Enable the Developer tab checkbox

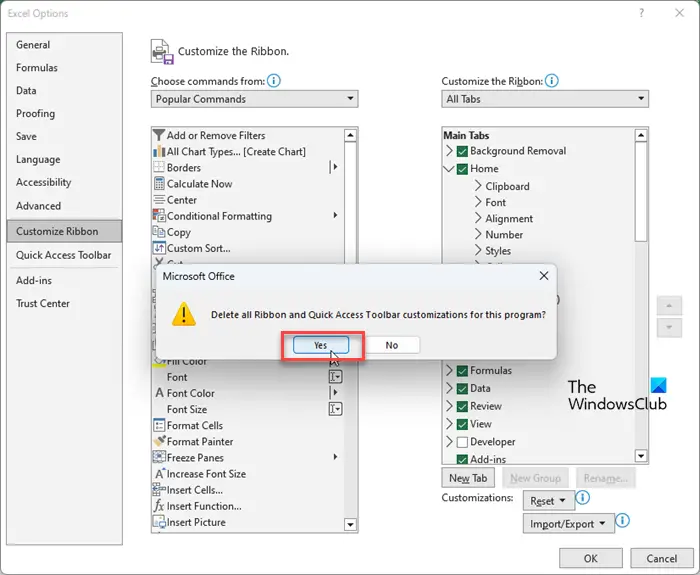click(462, 442)
